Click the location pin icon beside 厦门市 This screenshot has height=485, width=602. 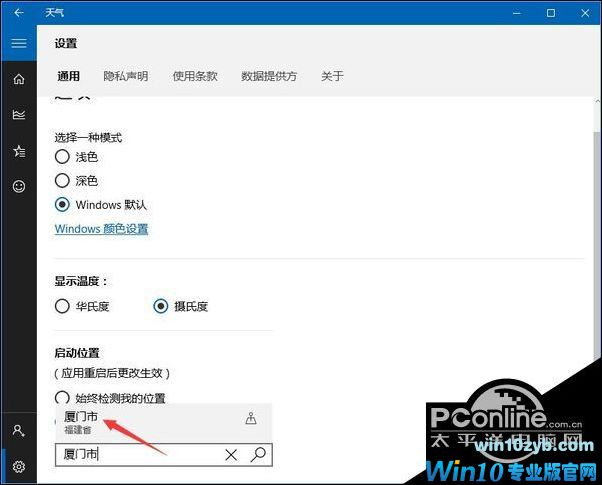(x=251, y=419)
